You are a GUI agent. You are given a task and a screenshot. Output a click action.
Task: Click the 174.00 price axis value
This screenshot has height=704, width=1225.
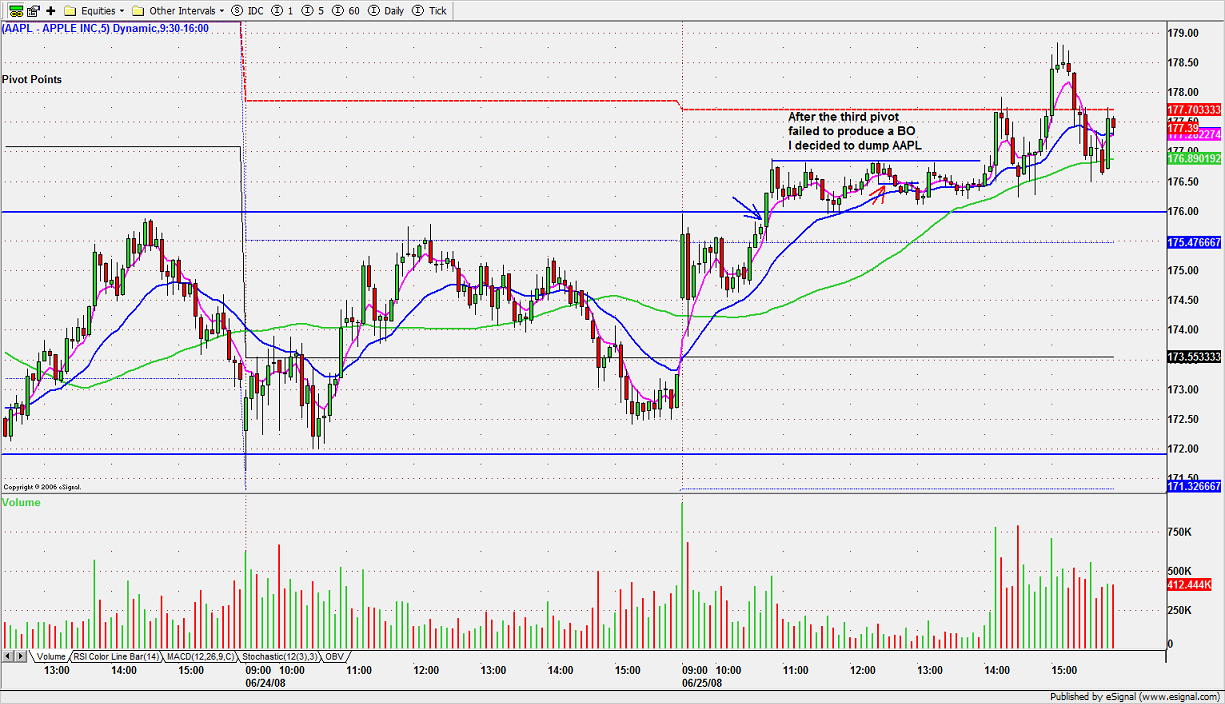(x=1184, y=330)
